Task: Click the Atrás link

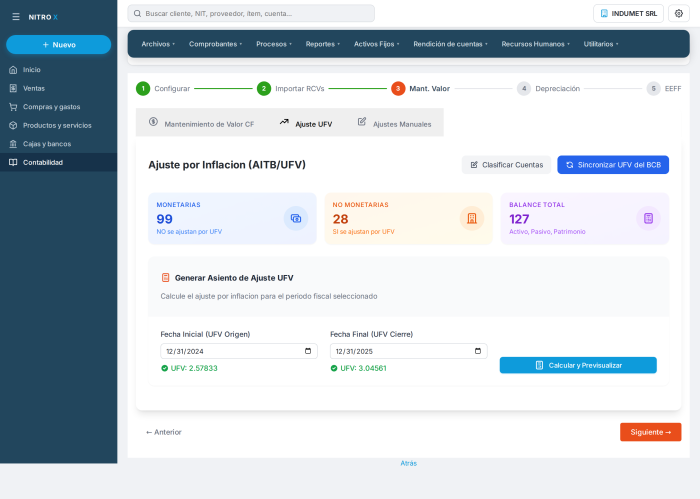Action: point(408,463)
